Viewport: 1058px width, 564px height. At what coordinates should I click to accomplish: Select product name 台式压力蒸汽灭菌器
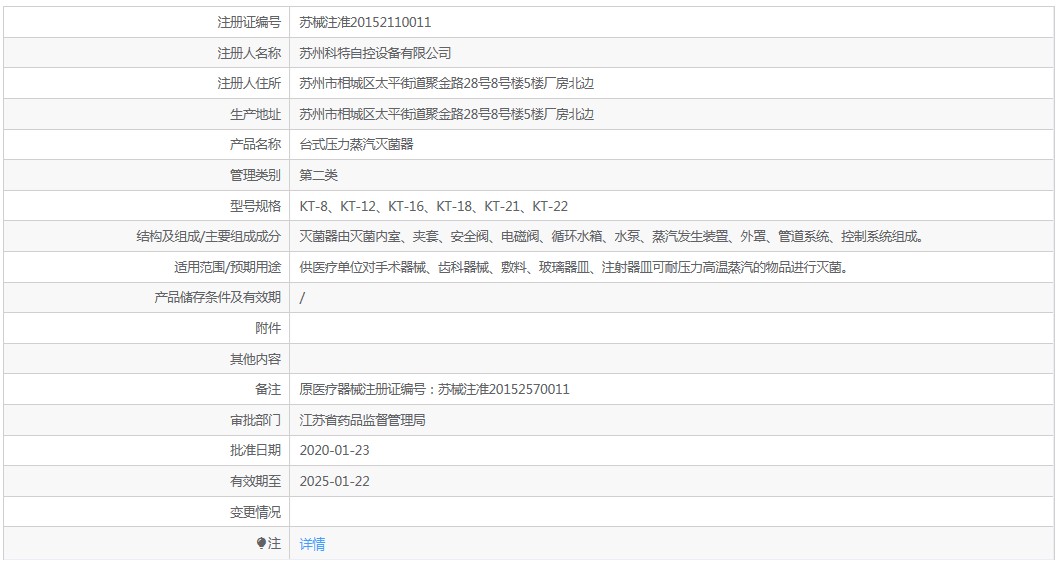[356, 144]
